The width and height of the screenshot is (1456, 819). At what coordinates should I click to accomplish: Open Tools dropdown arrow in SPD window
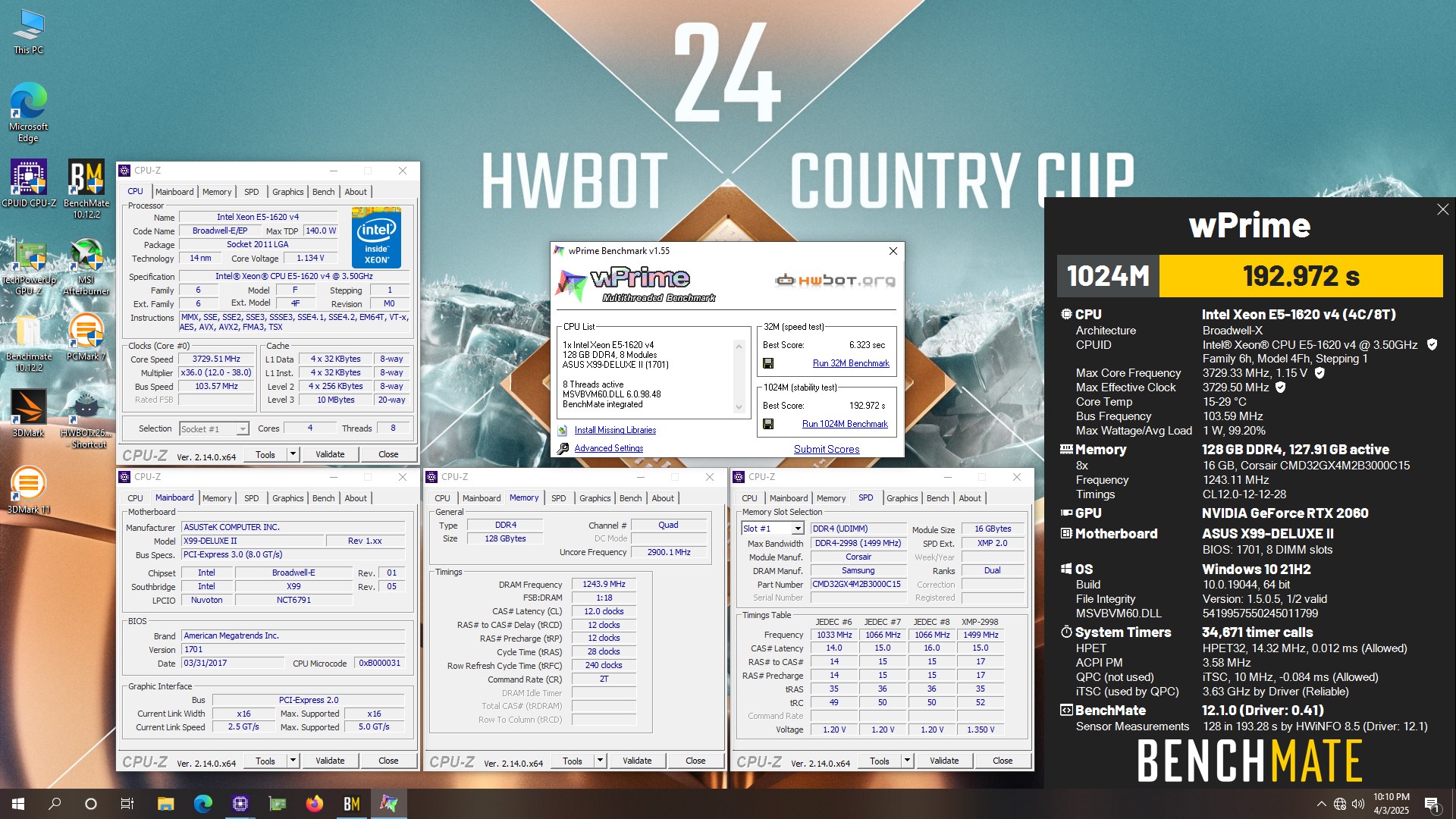[x=907, y=761]
